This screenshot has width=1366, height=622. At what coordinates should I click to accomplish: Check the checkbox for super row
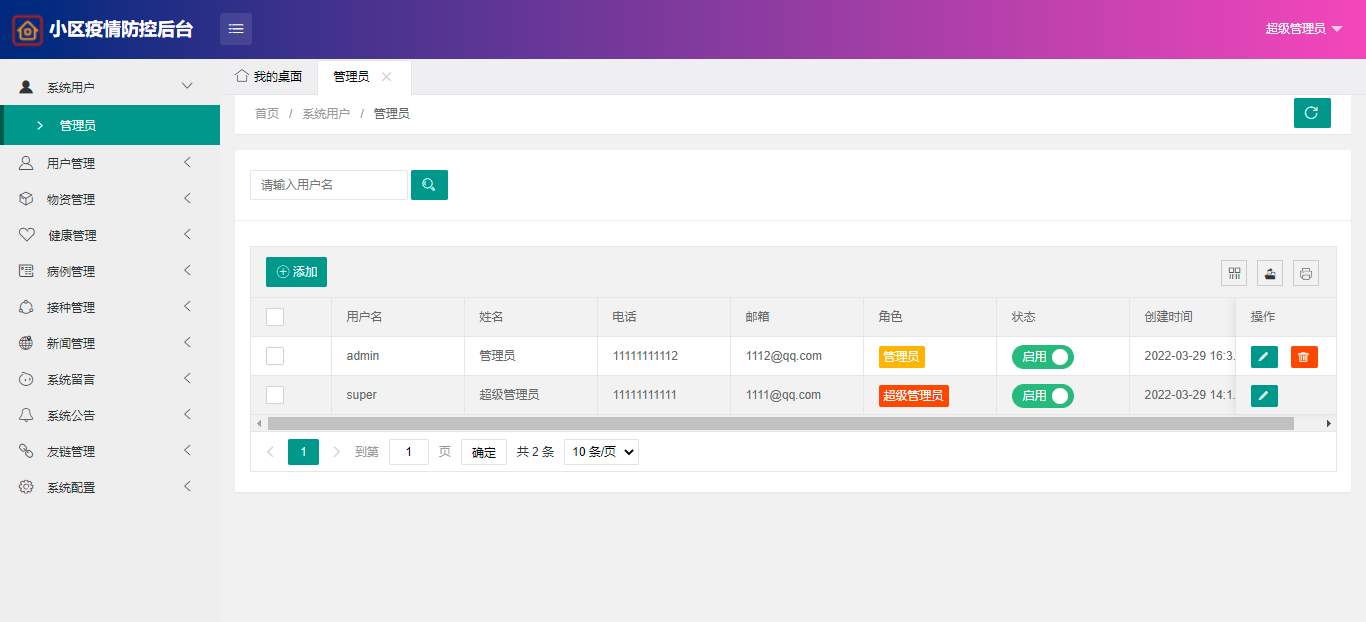coord(275,395)
